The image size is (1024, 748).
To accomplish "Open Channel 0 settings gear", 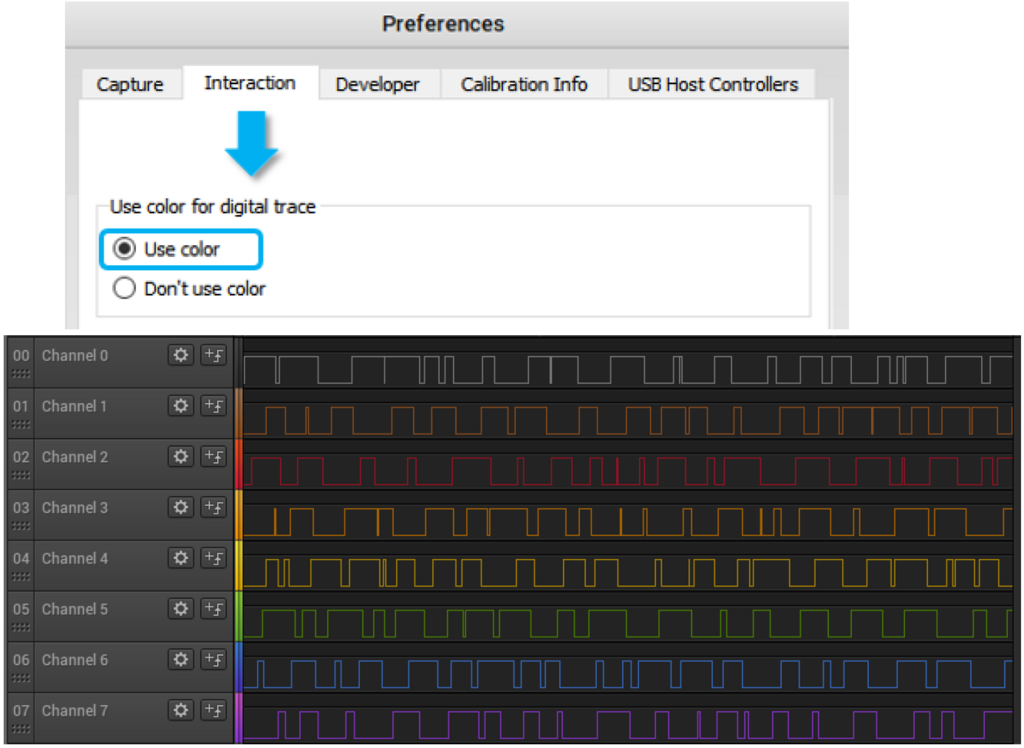I will click(180, 355).
